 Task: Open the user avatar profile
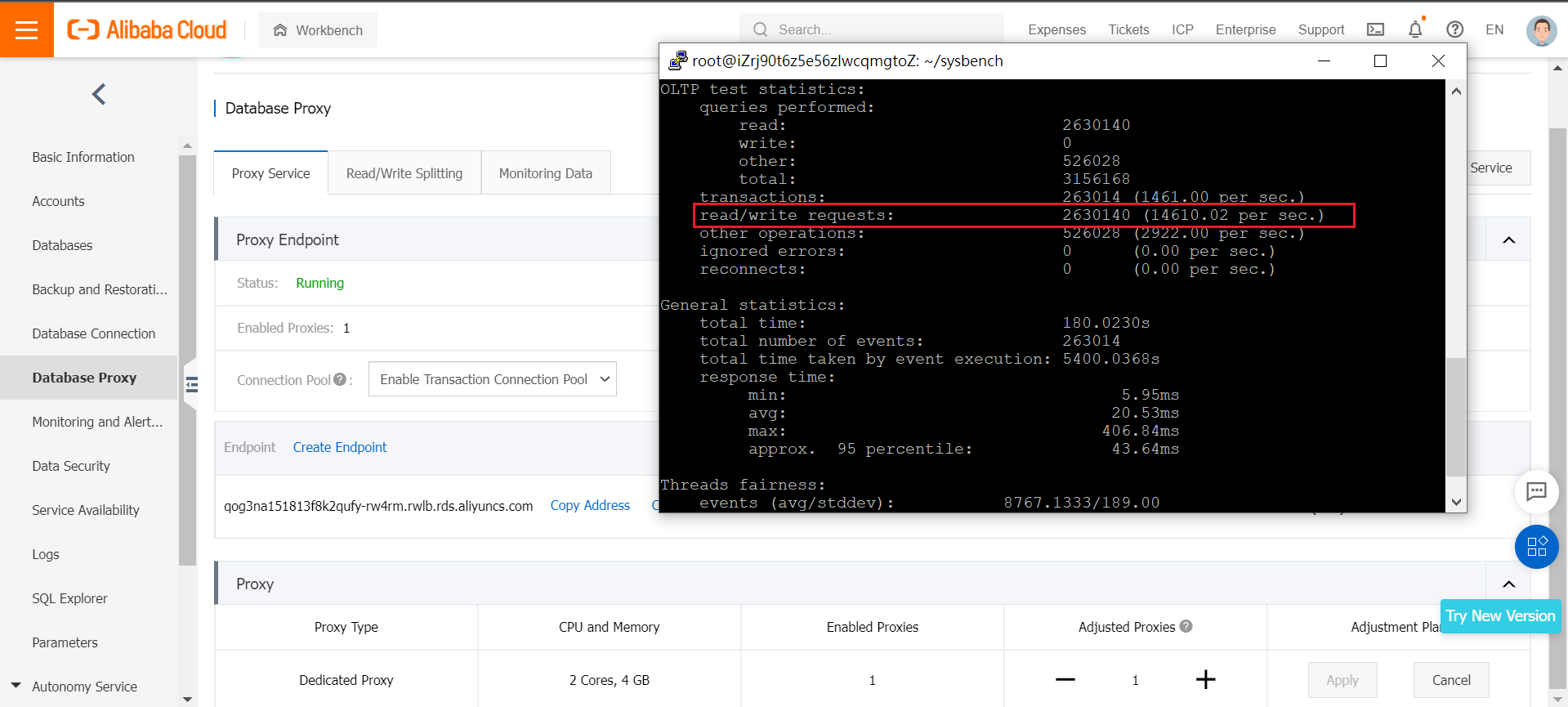(1541, 30)
